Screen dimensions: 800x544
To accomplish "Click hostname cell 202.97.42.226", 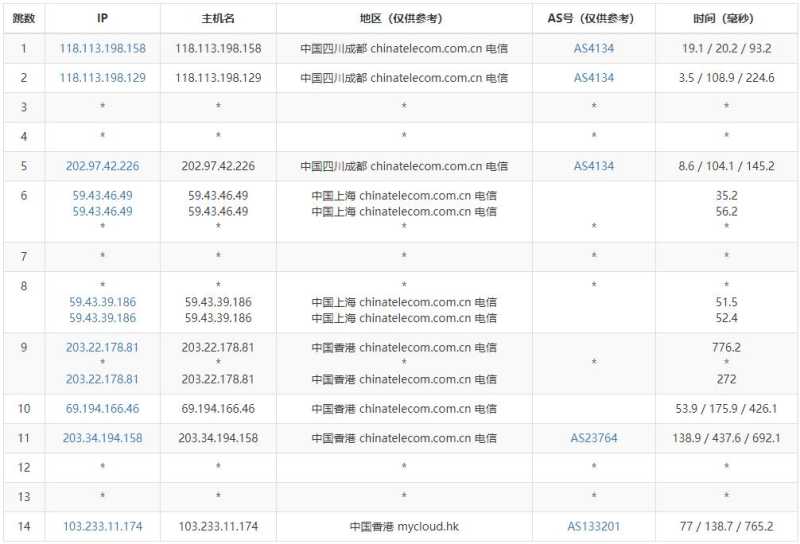I will [x=218, y=166].
